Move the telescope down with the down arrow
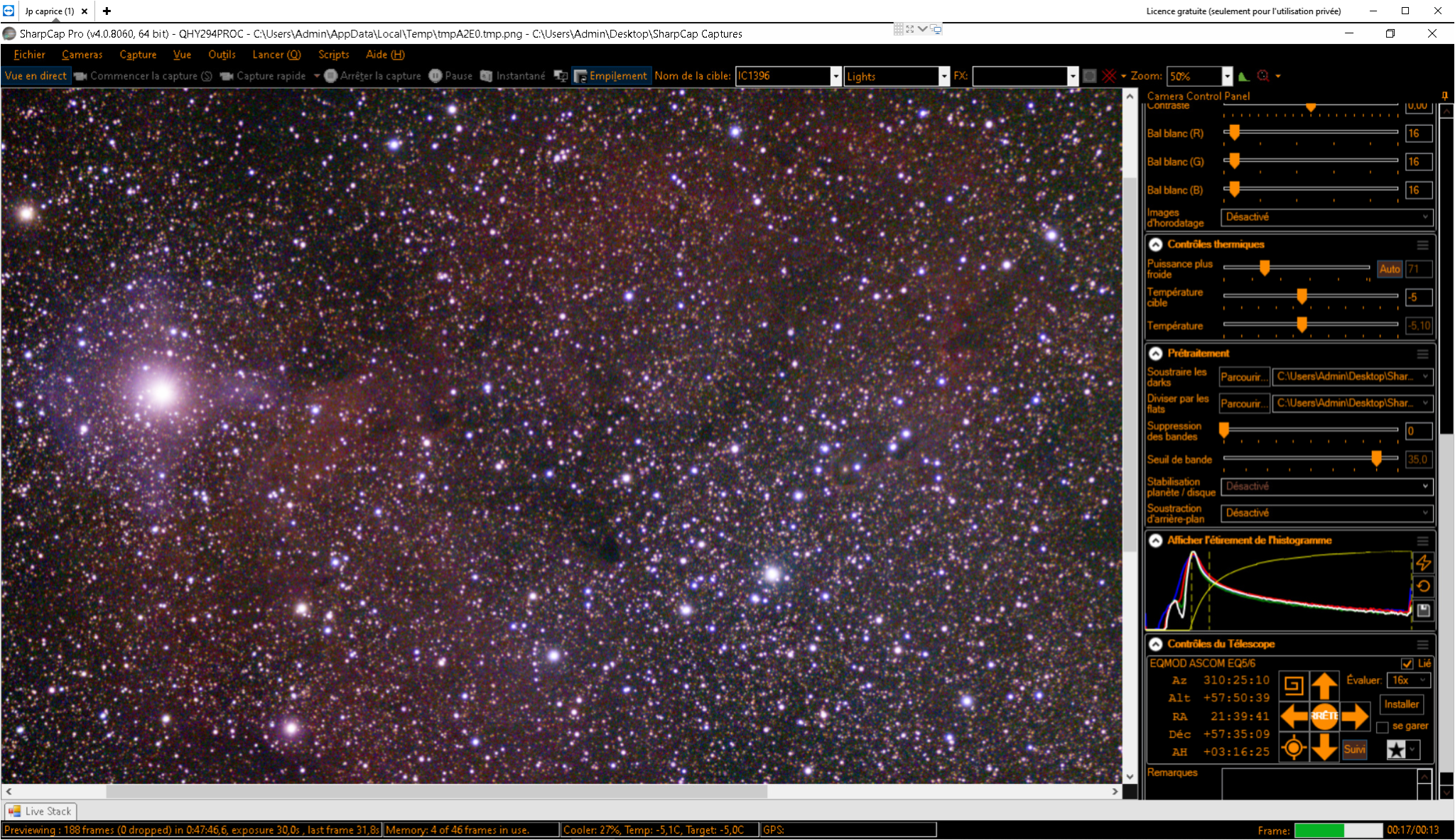Image resolution: width=1455 pixels, height=840 pixels. [x=1324, y=748]
